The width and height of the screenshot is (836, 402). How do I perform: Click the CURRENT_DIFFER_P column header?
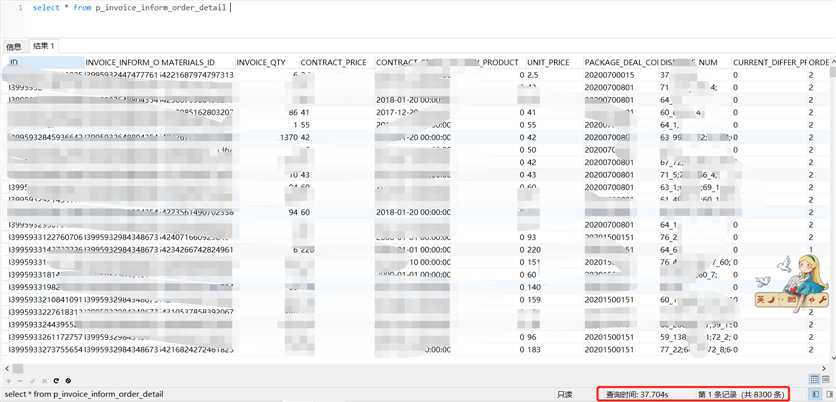click(769, 62)
